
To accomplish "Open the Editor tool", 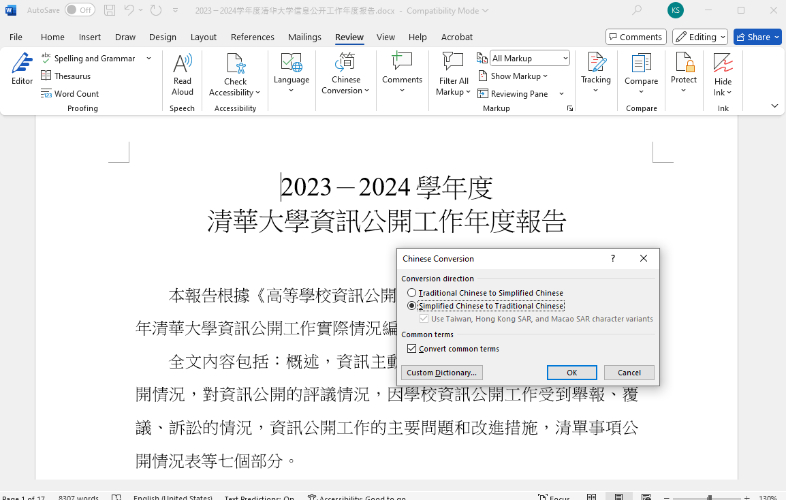I will click(x=22, y=69).
